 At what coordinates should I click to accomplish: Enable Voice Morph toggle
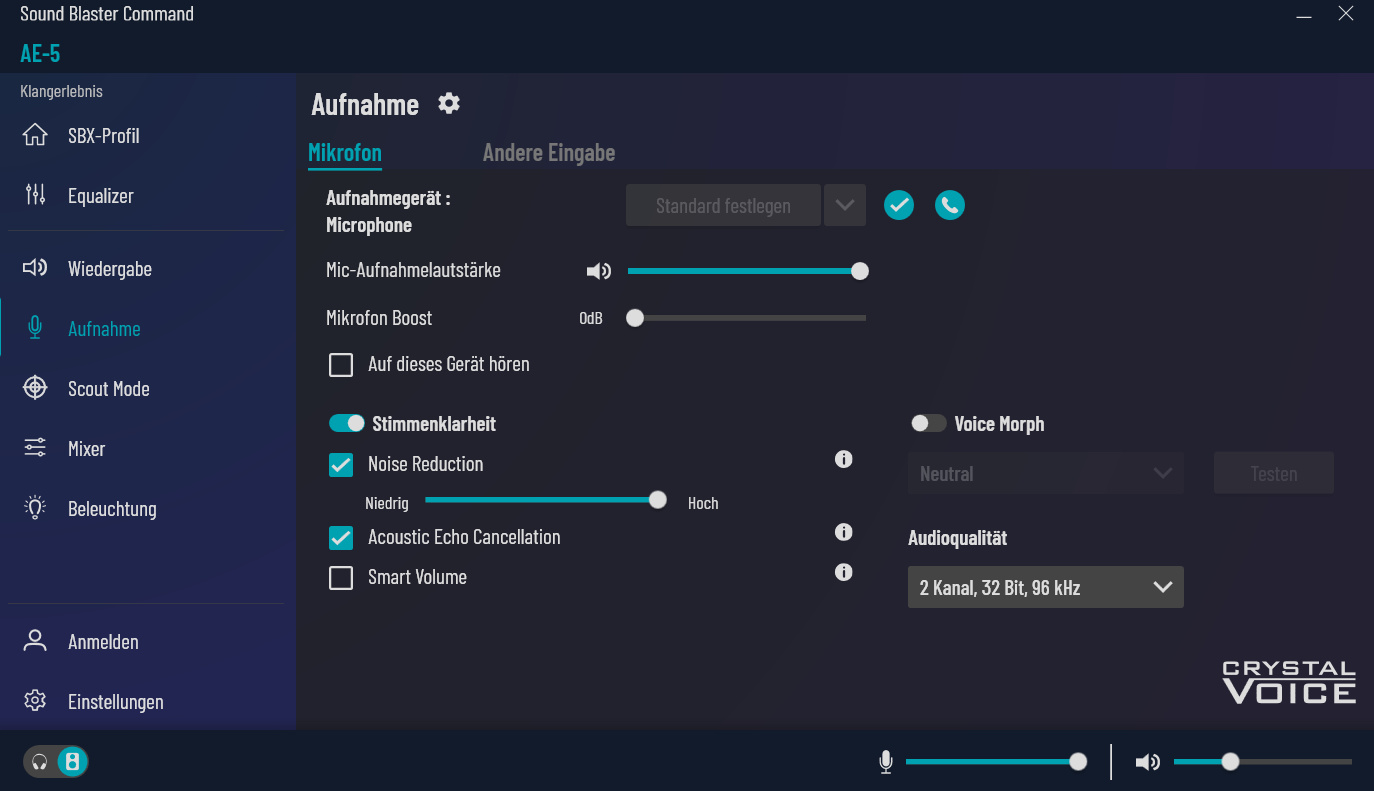coord(928,424)
